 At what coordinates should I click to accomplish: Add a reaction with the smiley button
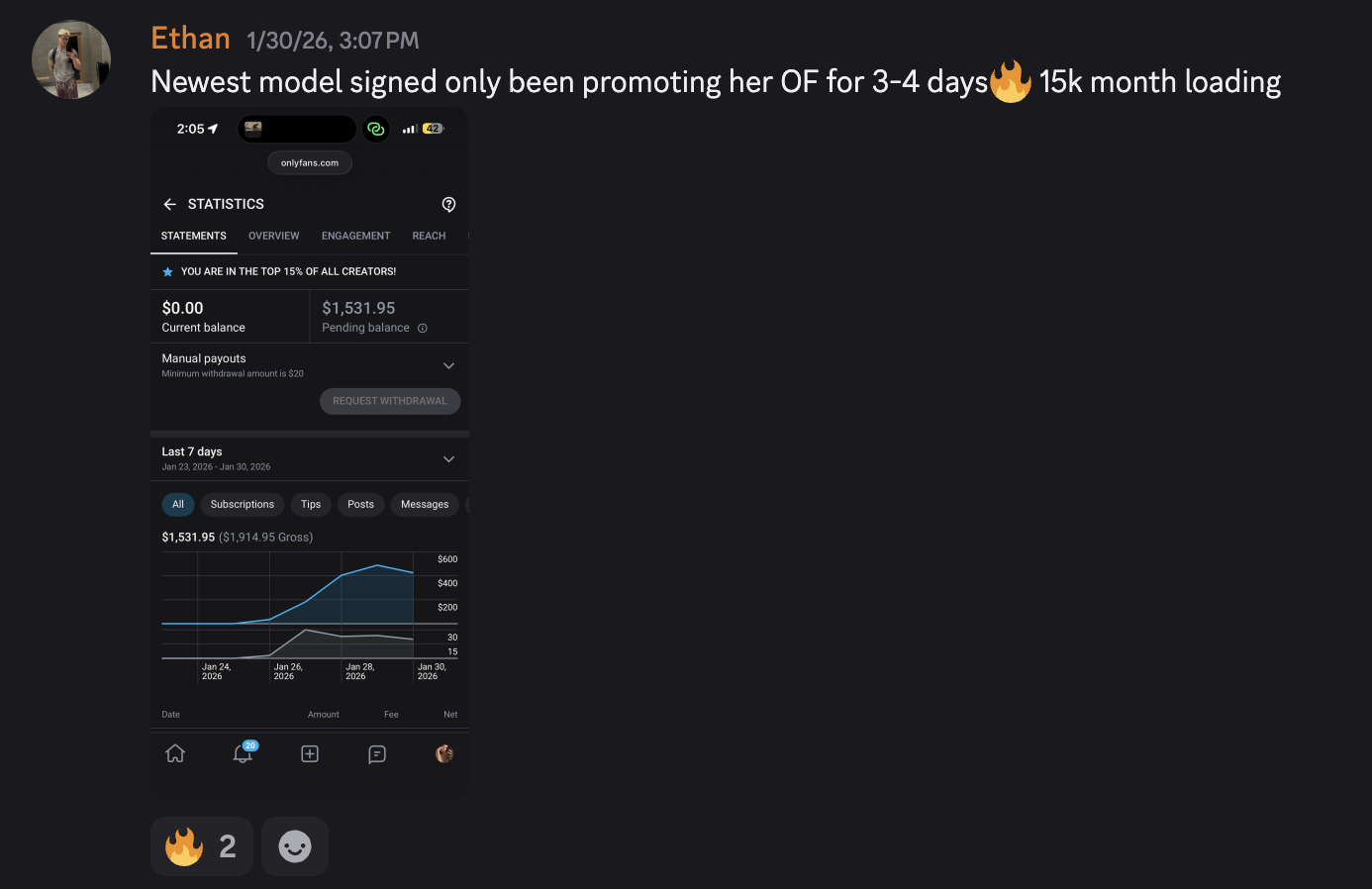[295, 846]
